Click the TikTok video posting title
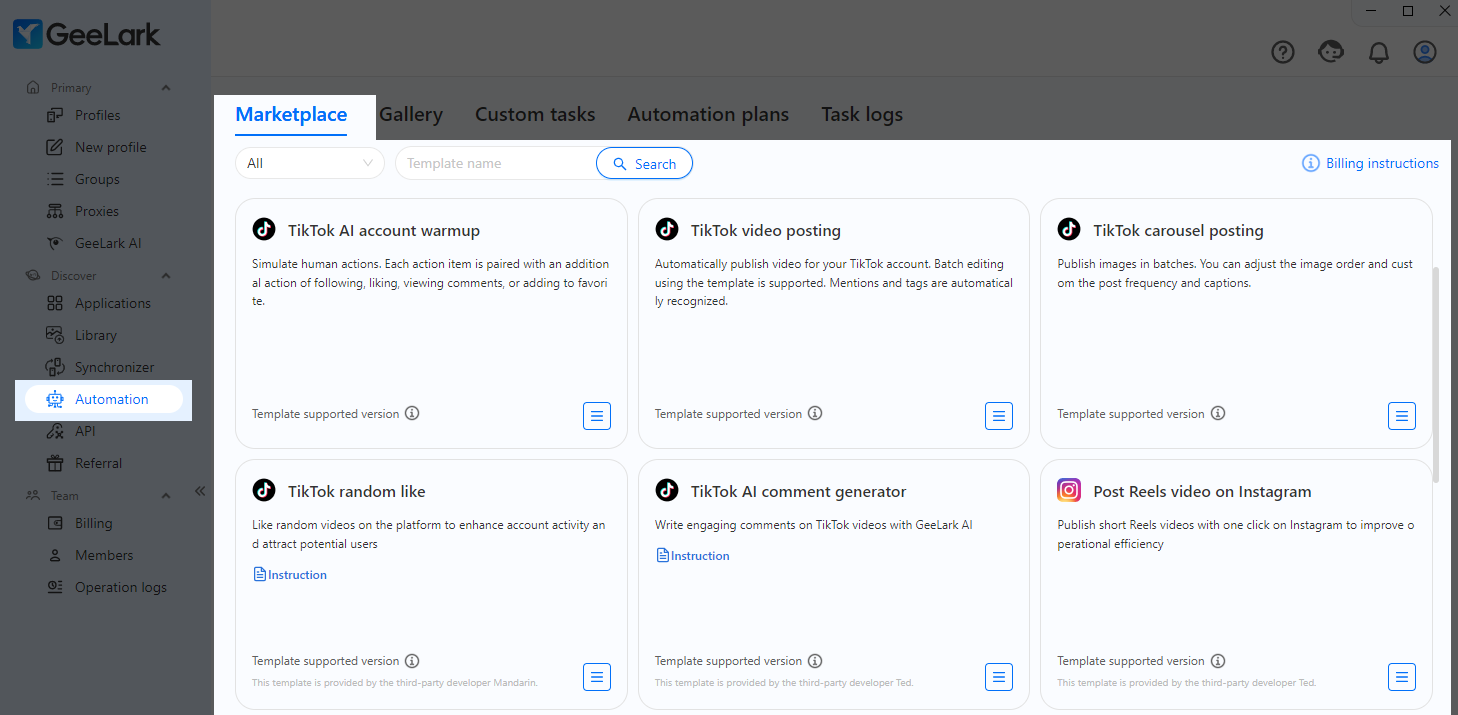The width and height of the screenshot is (1458, 715). click(x=766, y=230)
